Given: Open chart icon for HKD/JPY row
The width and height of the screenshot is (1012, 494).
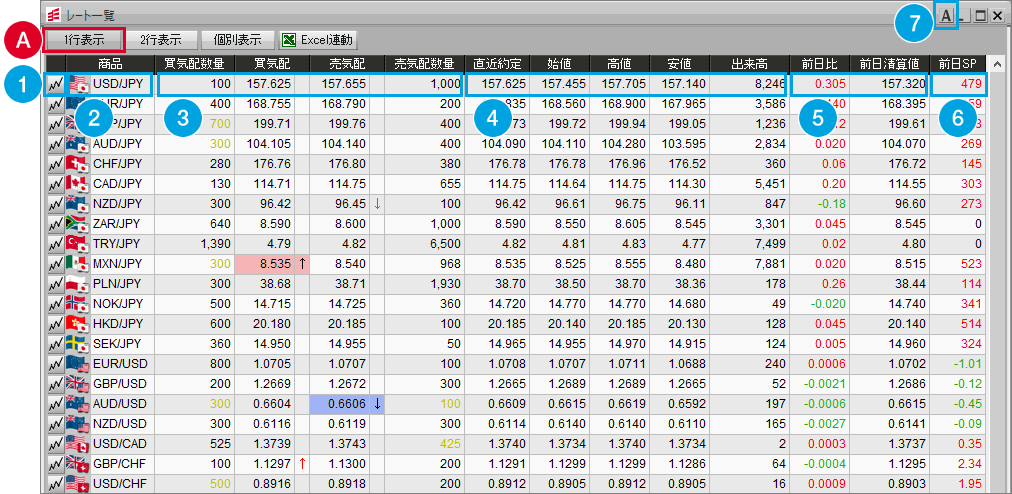Looking at the screenshot, I should click(55, 324).
